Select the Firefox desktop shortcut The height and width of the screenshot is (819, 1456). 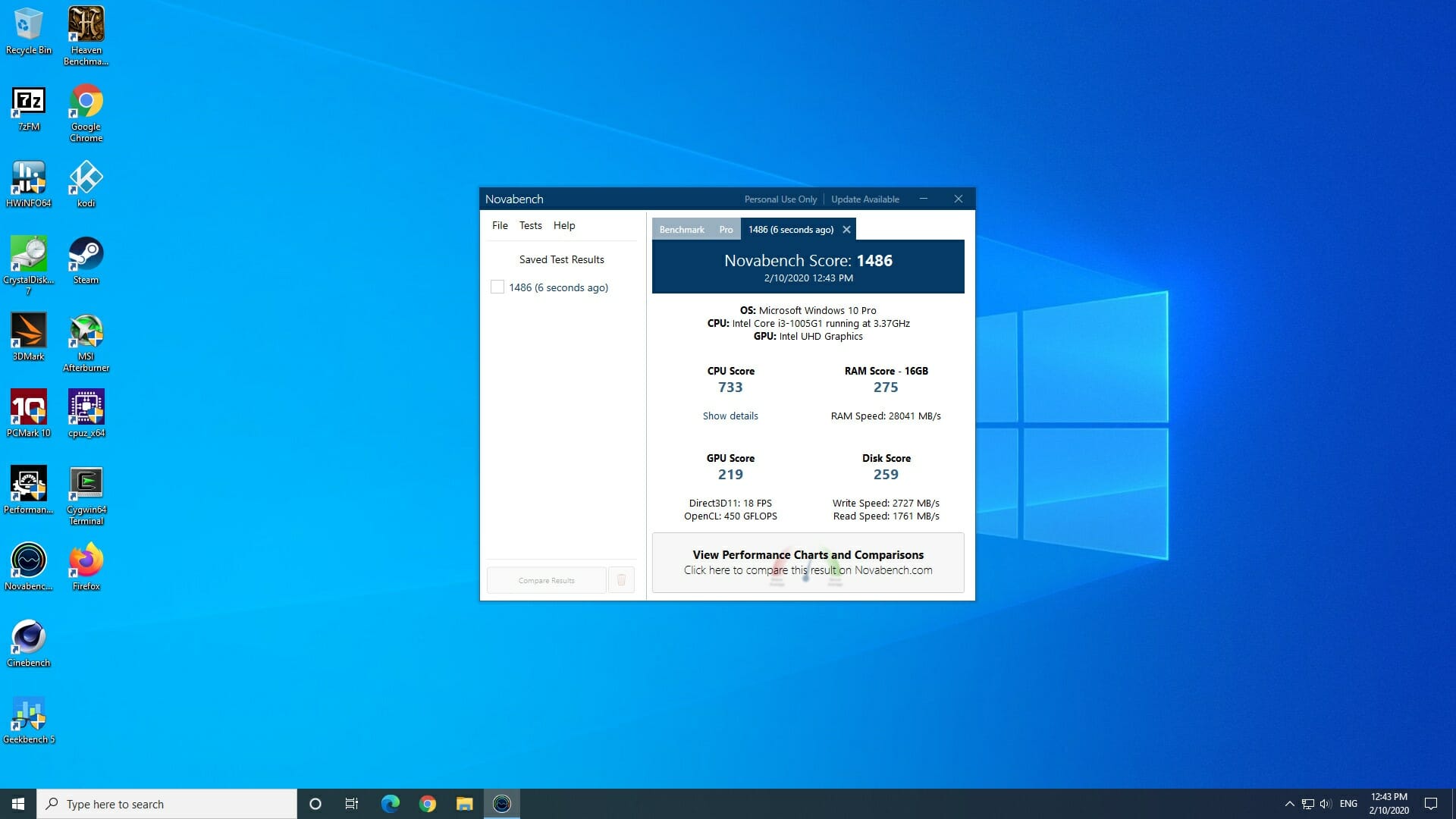[x=86, y=566]
